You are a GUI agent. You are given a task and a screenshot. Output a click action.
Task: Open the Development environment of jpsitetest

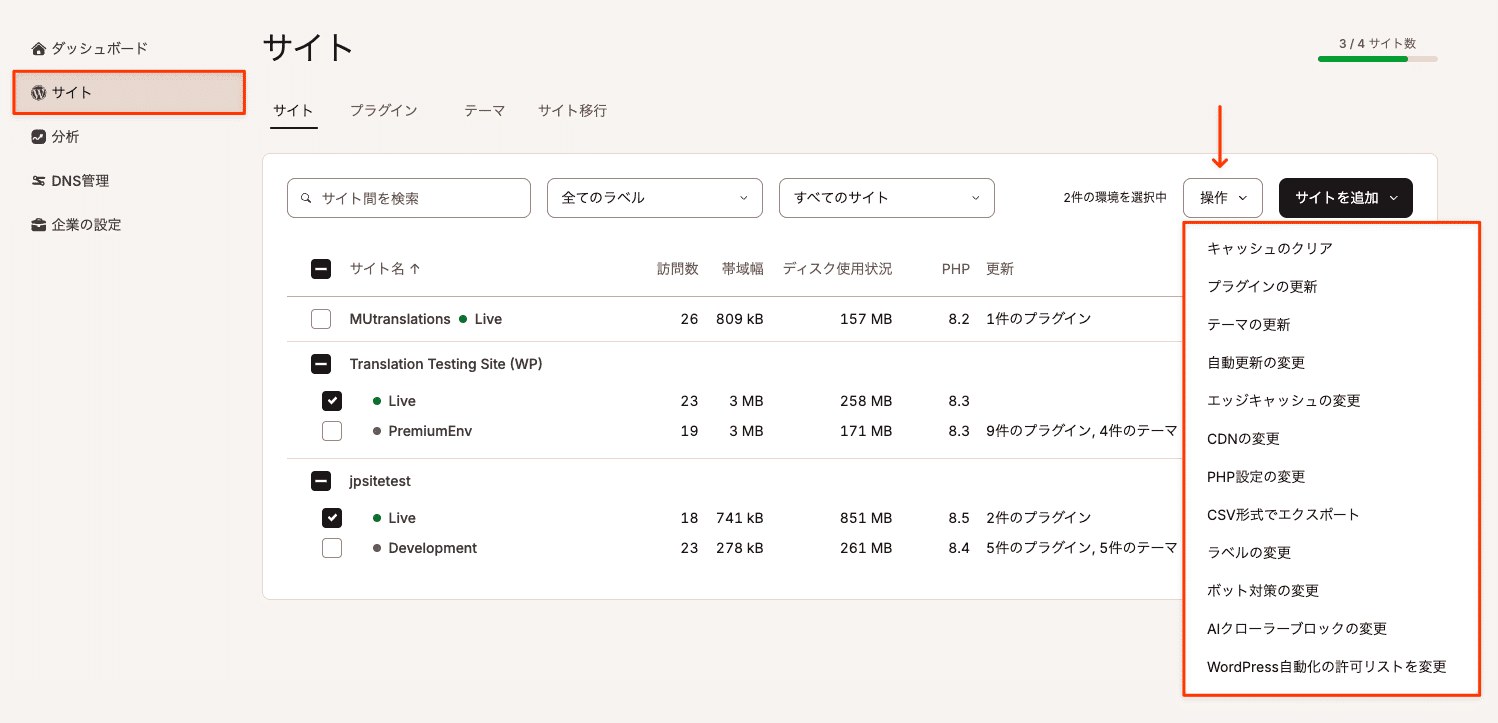pos(432,548)
